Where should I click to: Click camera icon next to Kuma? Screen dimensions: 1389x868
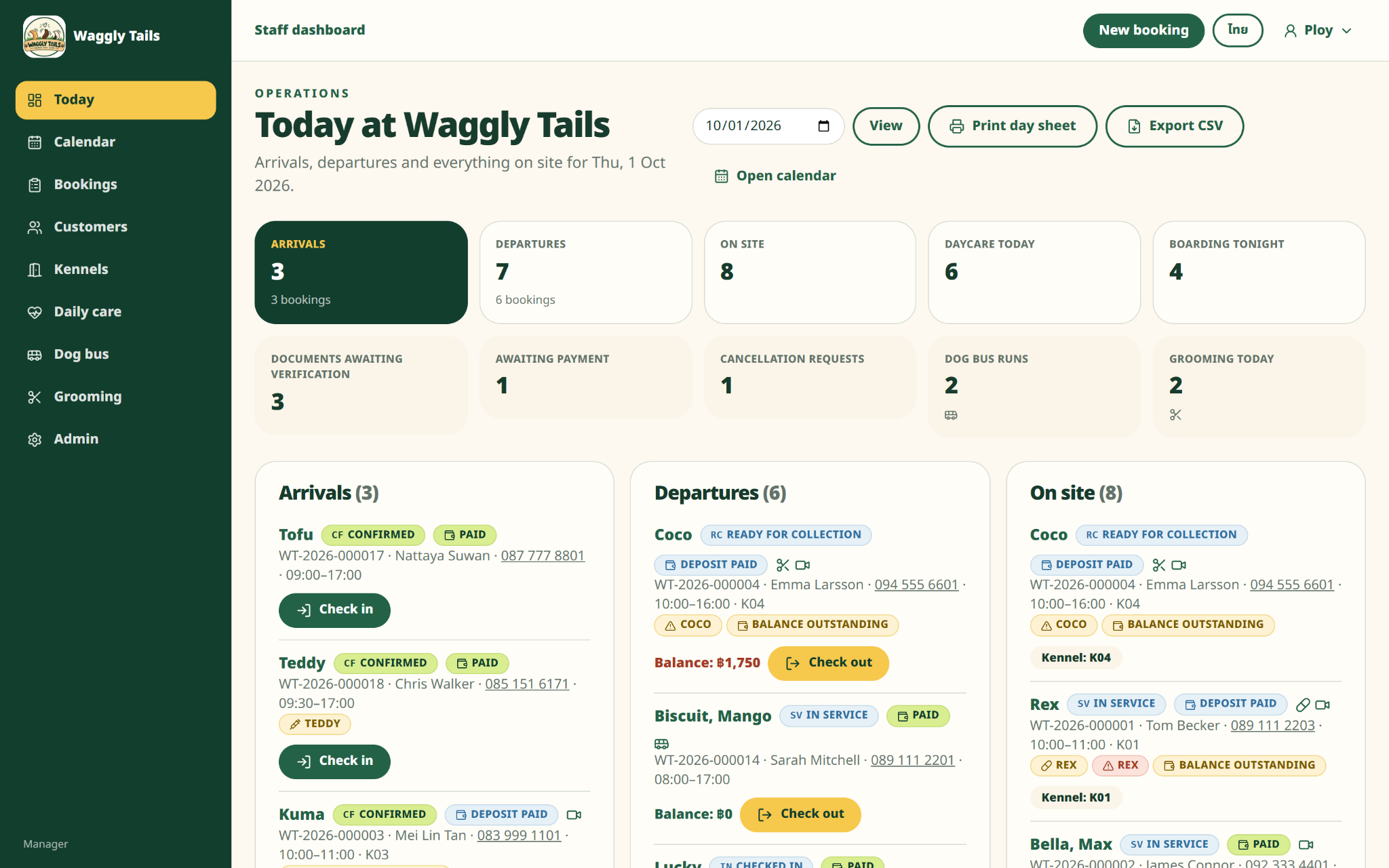574,814
